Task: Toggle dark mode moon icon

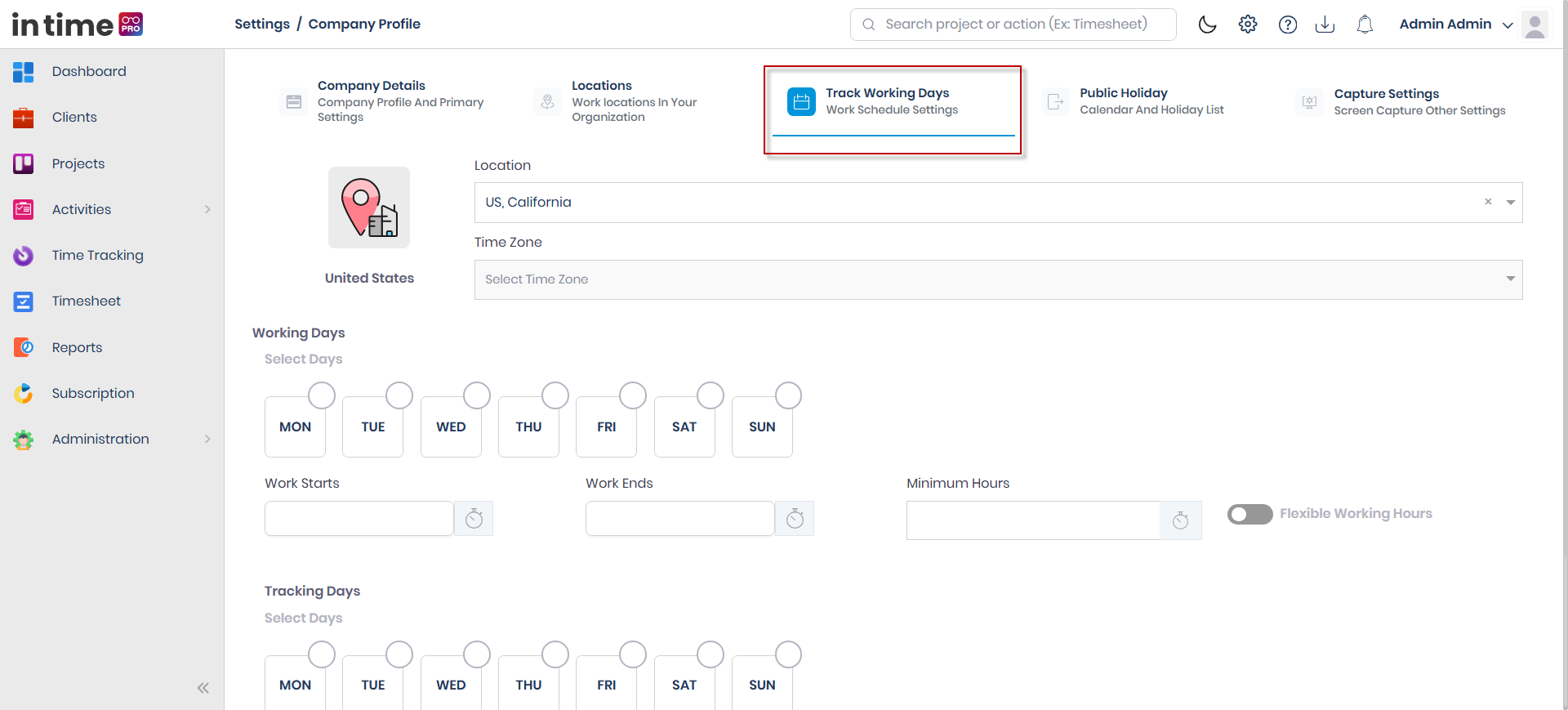Action: pos(1207,25)
